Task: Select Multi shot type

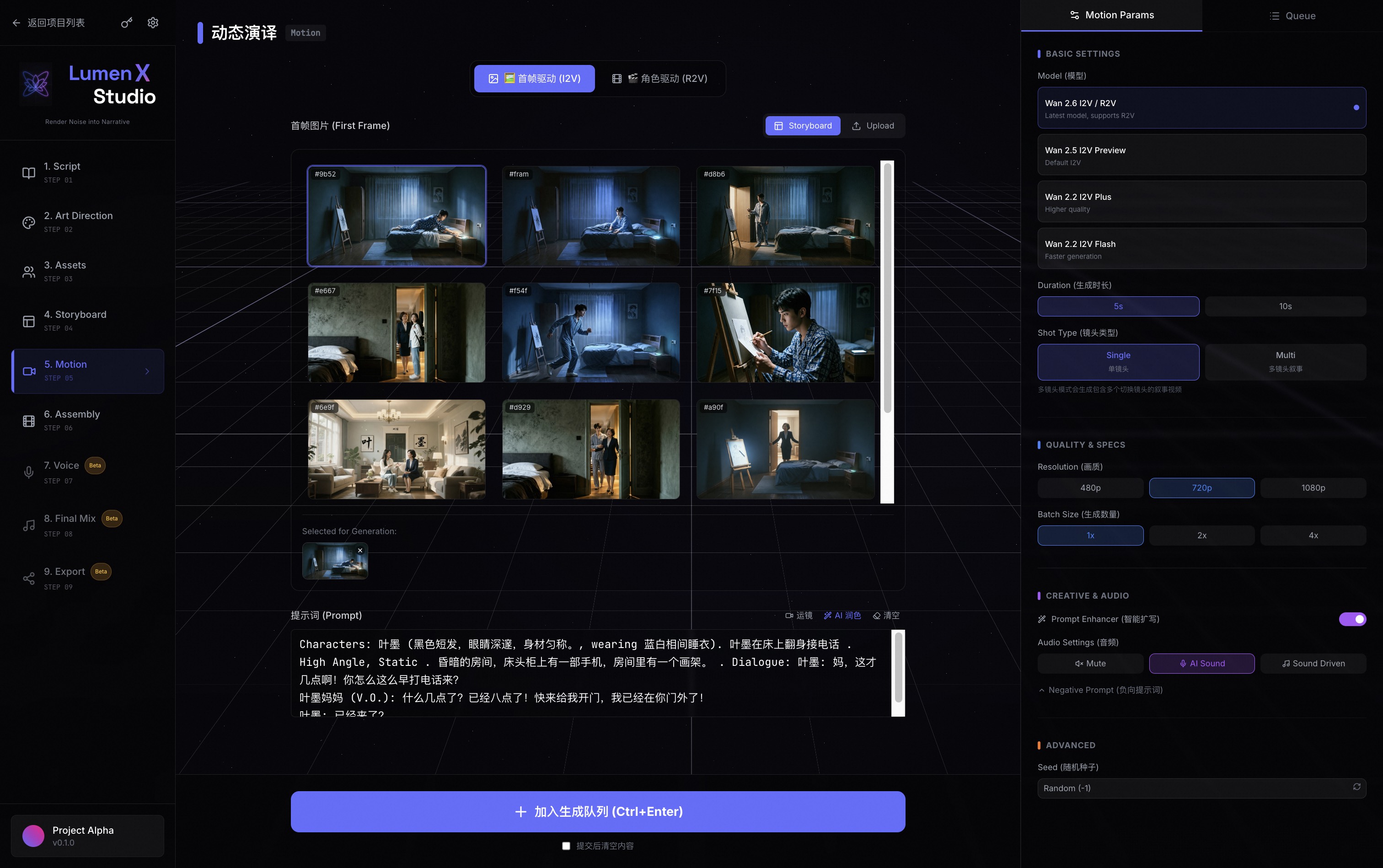Action: tap(1286, 362)
